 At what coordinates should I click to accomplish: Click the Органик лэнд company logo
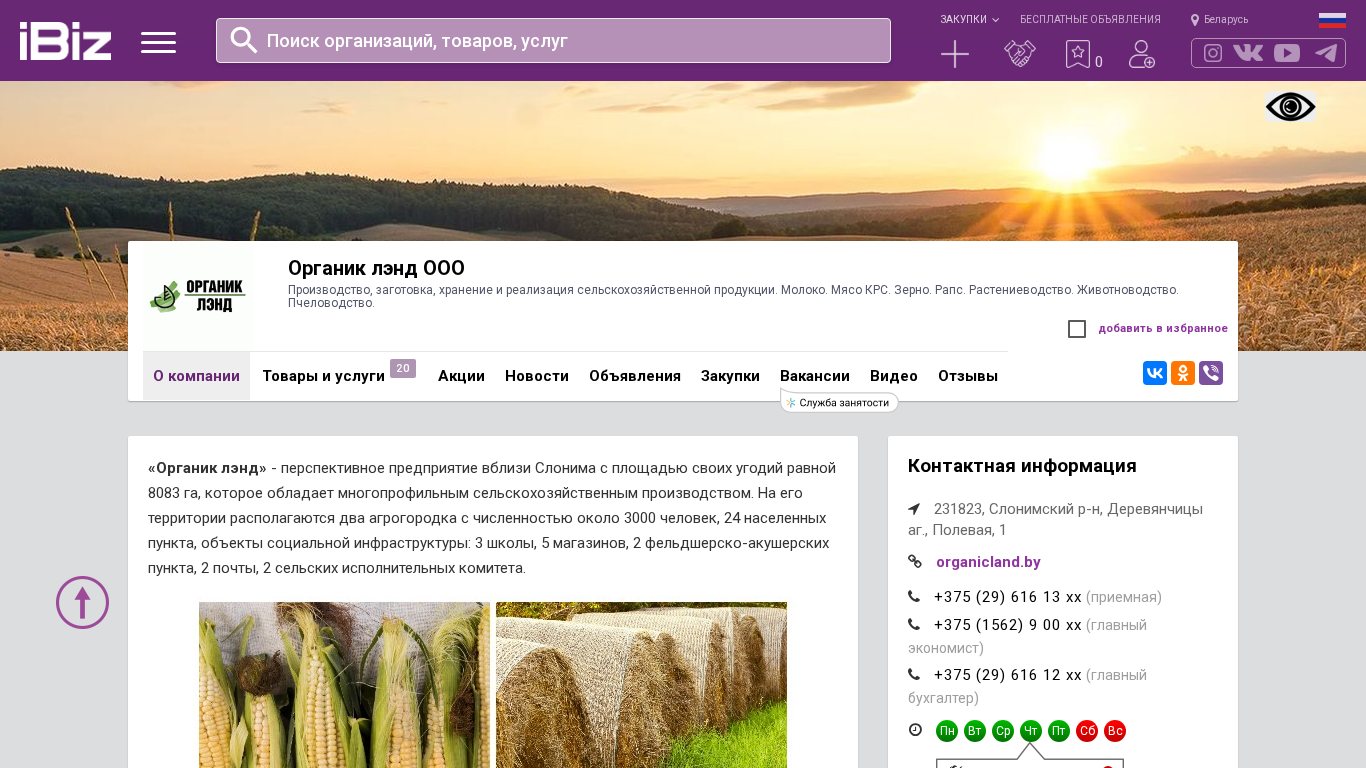198,296
